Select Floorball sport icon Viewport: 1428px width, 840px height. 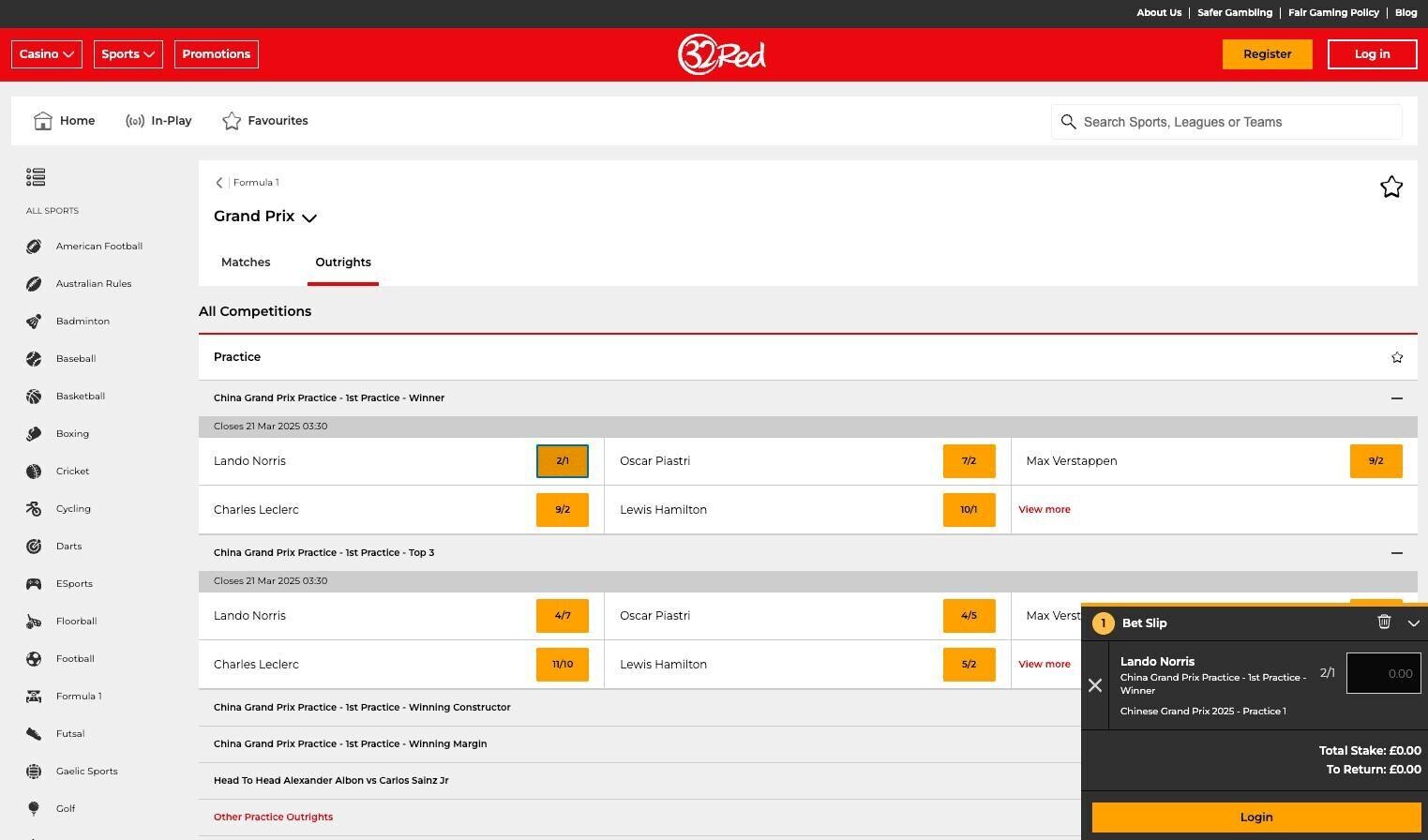[x=34, y=622]
